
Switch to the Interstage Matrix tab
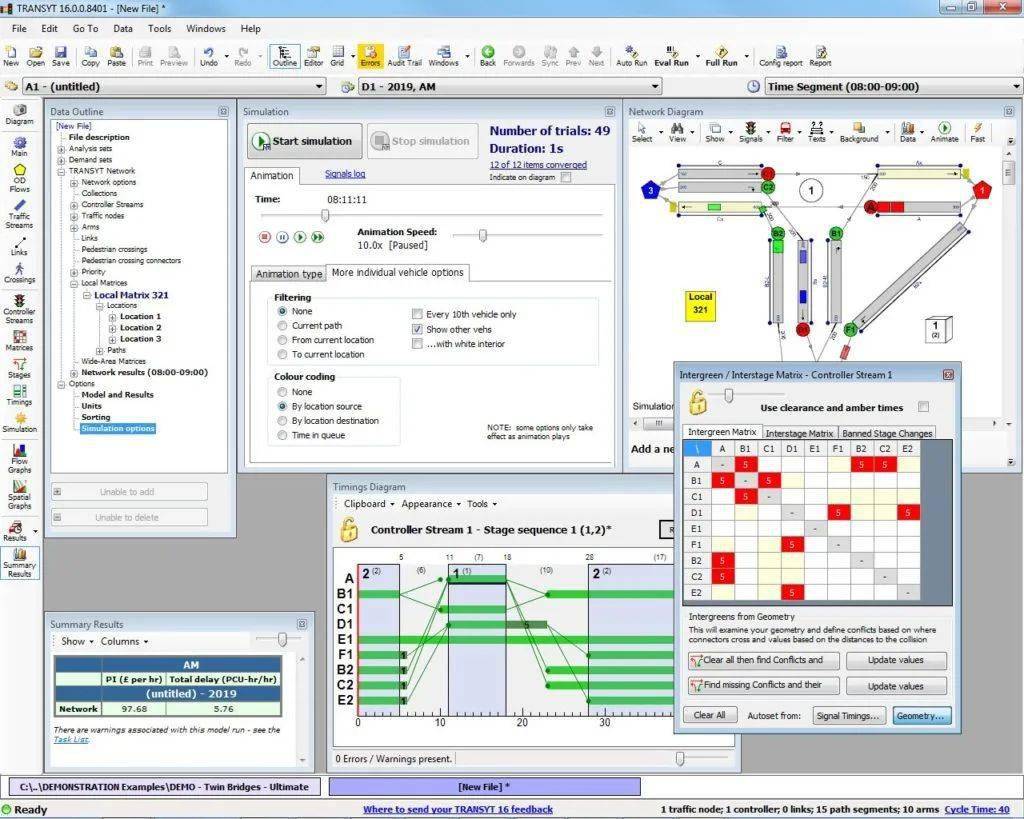point(799,433)
